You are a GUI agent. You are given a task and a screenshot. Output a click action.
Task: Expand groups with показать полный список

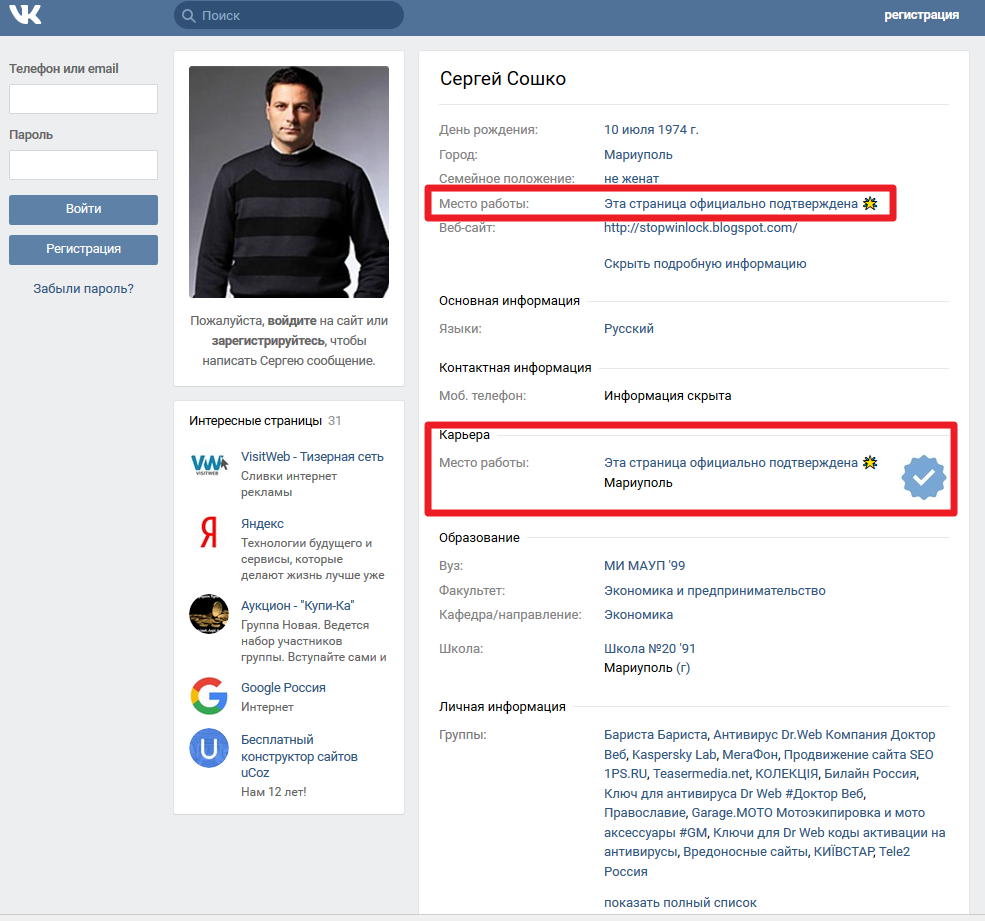pos(680,903)
